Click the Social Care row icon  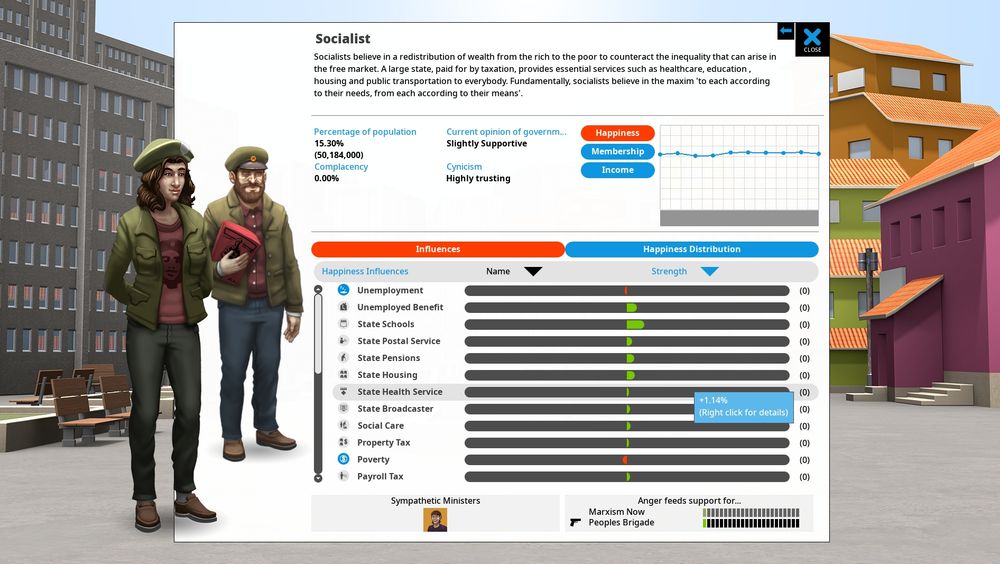coord(343,426)
